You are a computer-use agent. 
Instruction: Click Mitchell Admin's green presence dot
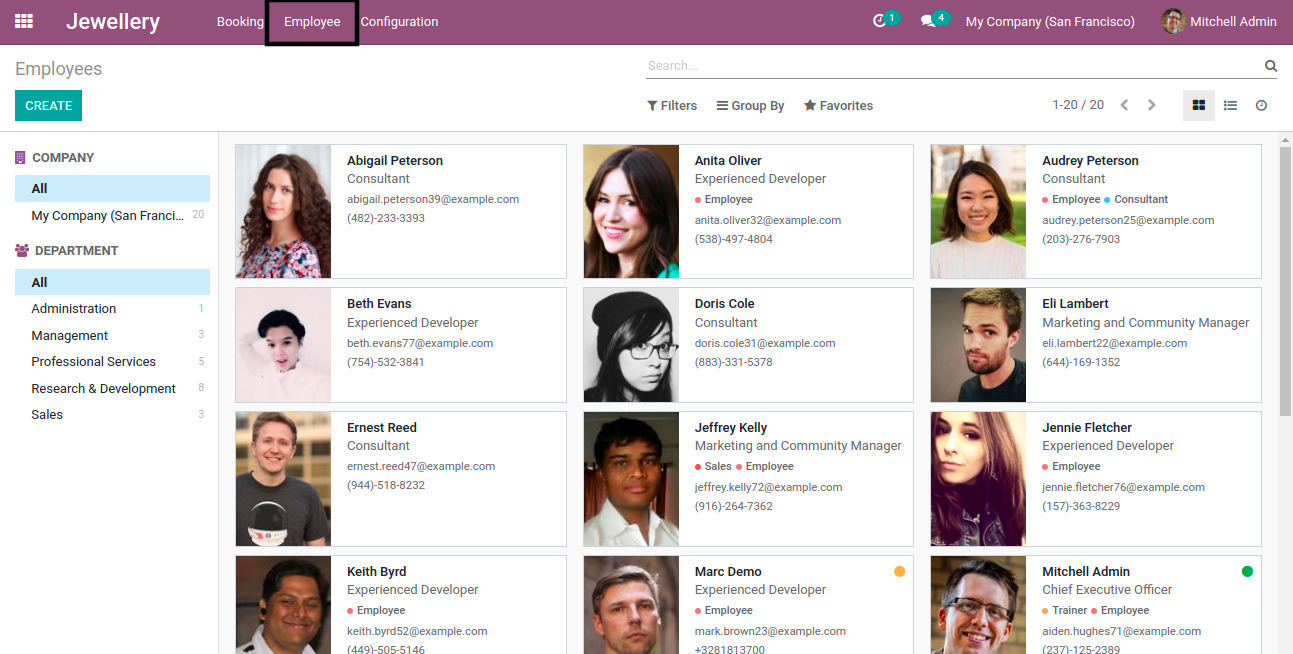pyautogui.click(x=1247, y=571)
